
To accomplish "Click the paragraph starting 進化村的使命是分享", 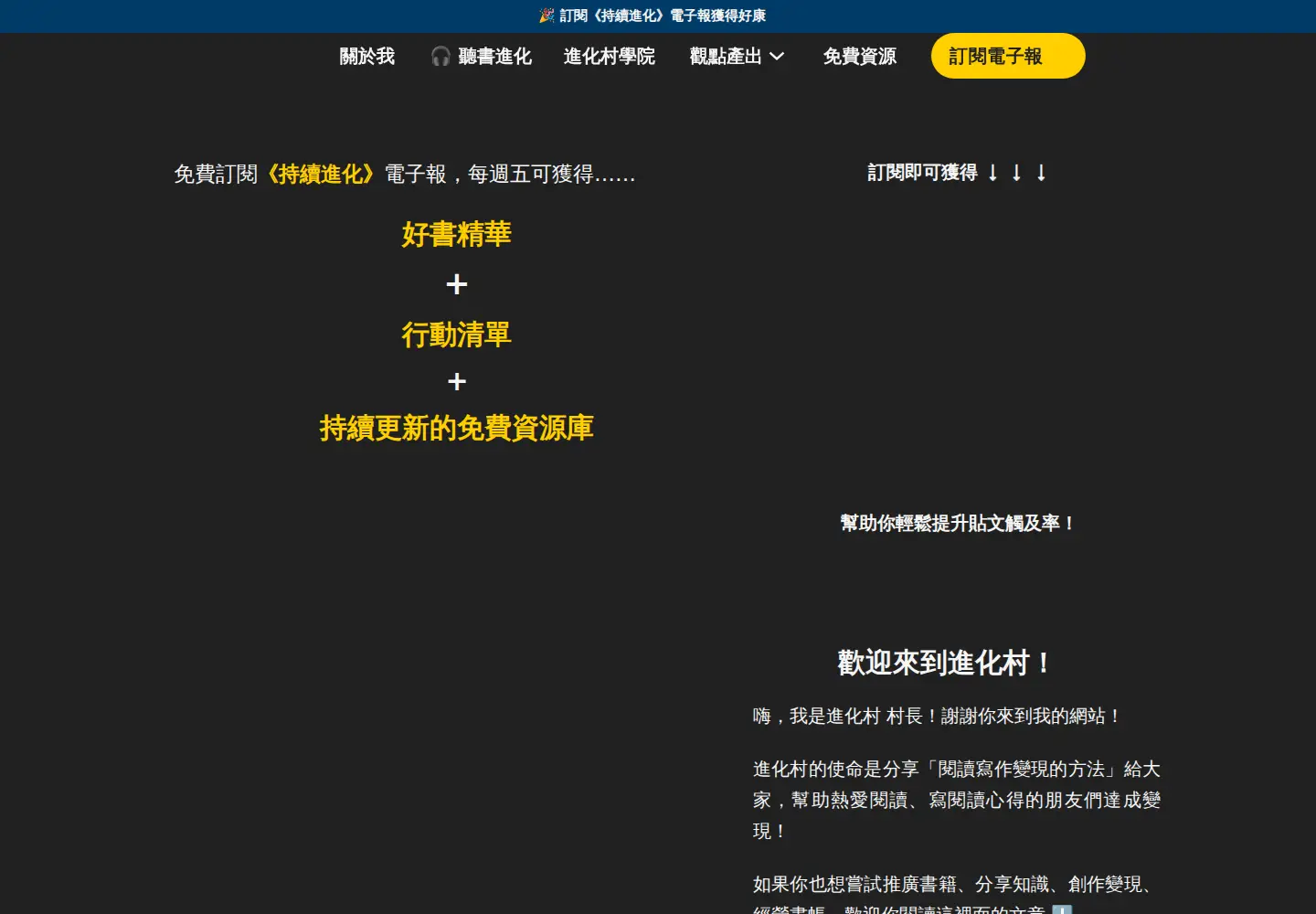I will click(x=957, y=800).
